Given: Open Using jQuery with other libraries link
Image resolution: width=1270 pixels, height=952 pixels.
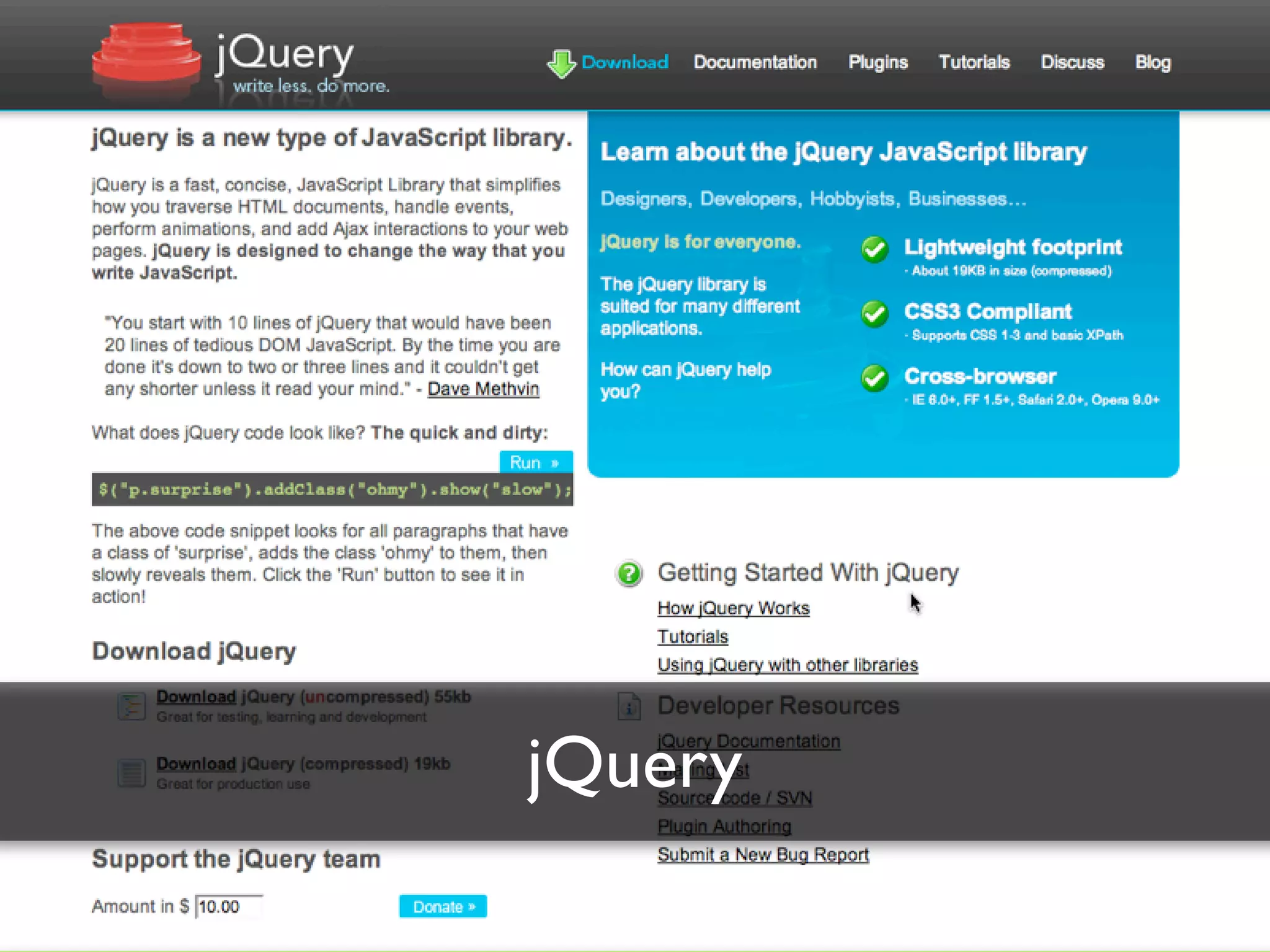Looking at the screenshot, I should click(788, 665).
